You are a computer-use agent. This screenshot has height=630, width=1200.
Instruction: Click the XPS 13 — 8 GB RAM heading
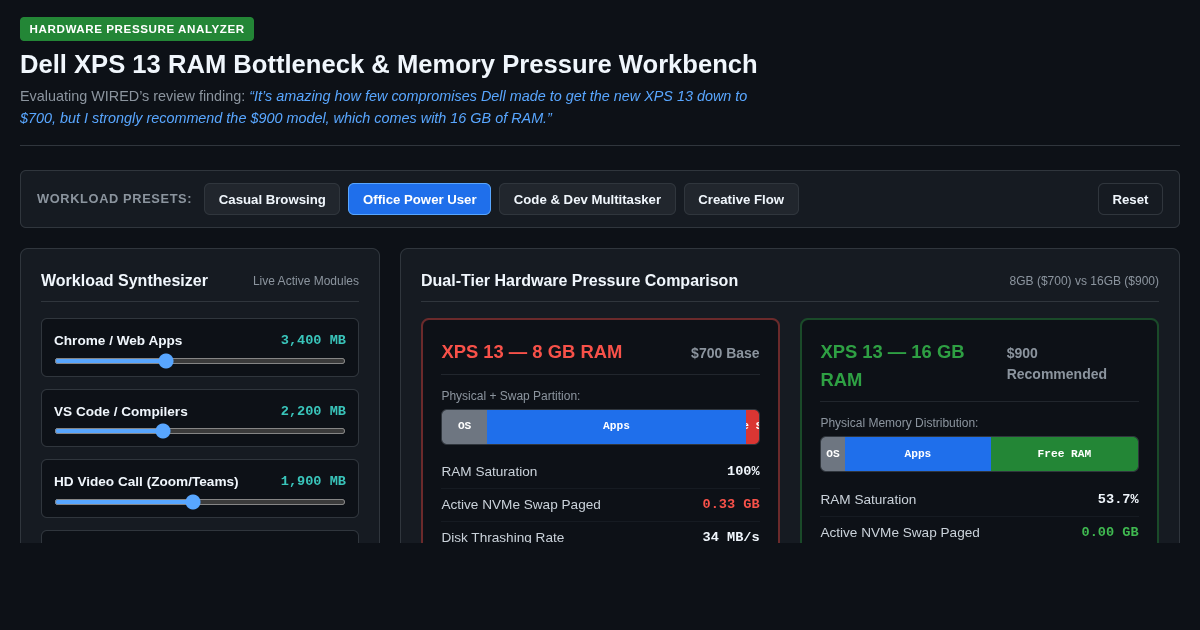tap(532, 352)
